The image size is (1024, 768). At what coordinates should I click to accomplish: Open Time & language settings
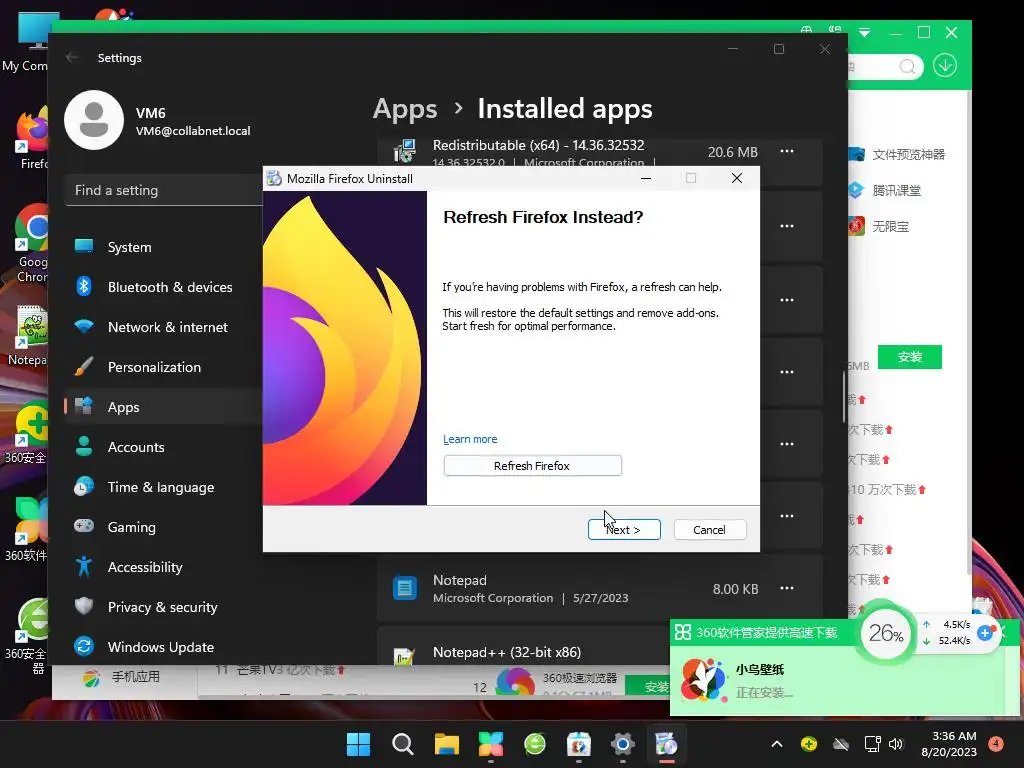[x=163, y=487]
